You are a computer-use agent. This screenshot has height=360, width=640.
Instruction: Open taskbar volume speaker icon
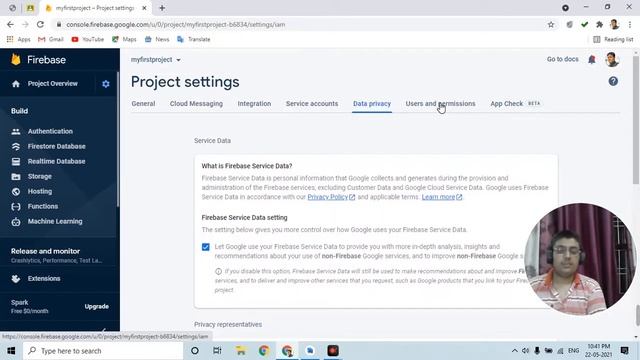525,351
